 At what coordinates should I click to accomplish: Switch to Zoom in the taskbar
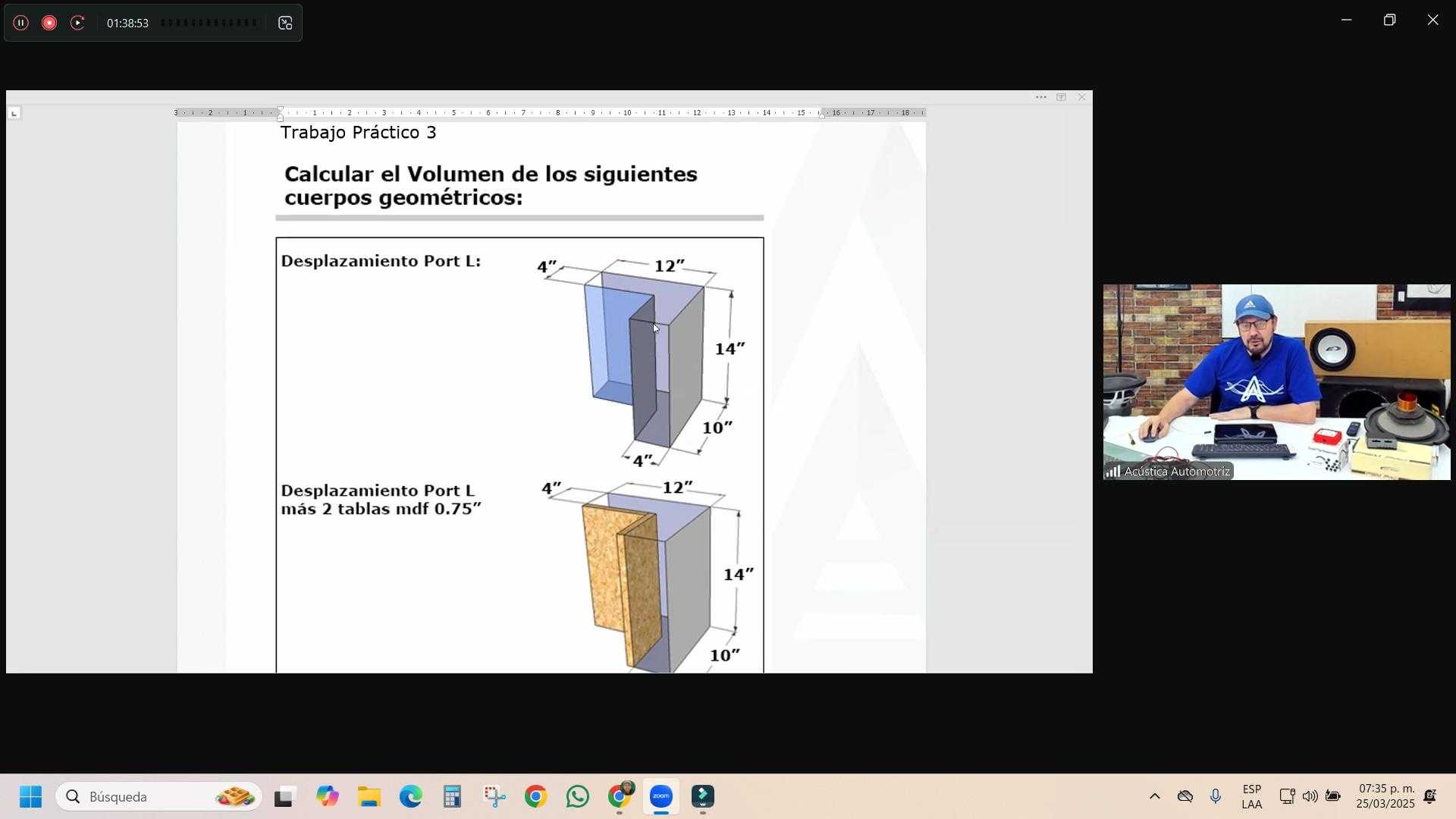click(x=661, y=797)
